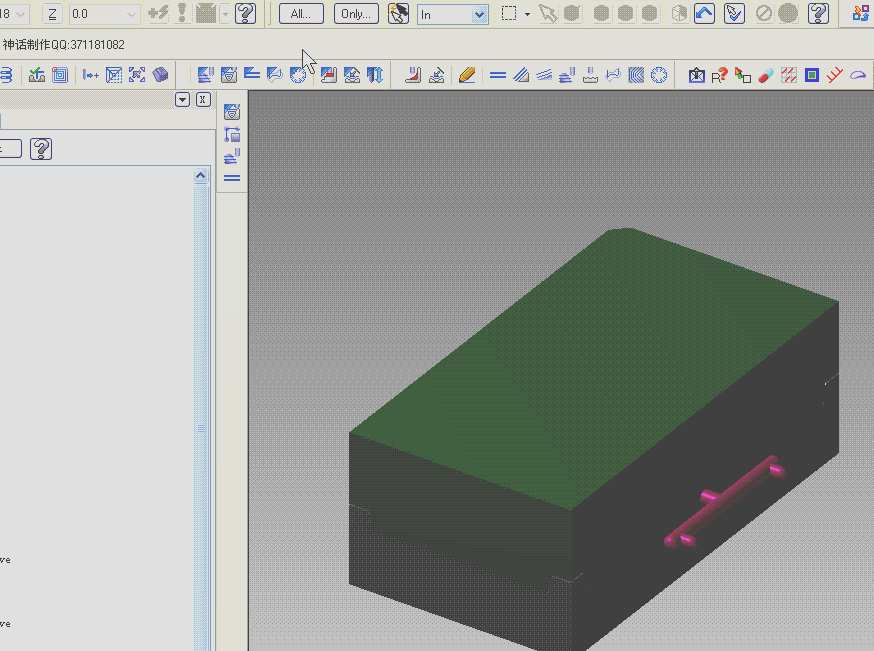
Task: Click the blue horizontal lines flowline icon
Action: coord(252,74)
